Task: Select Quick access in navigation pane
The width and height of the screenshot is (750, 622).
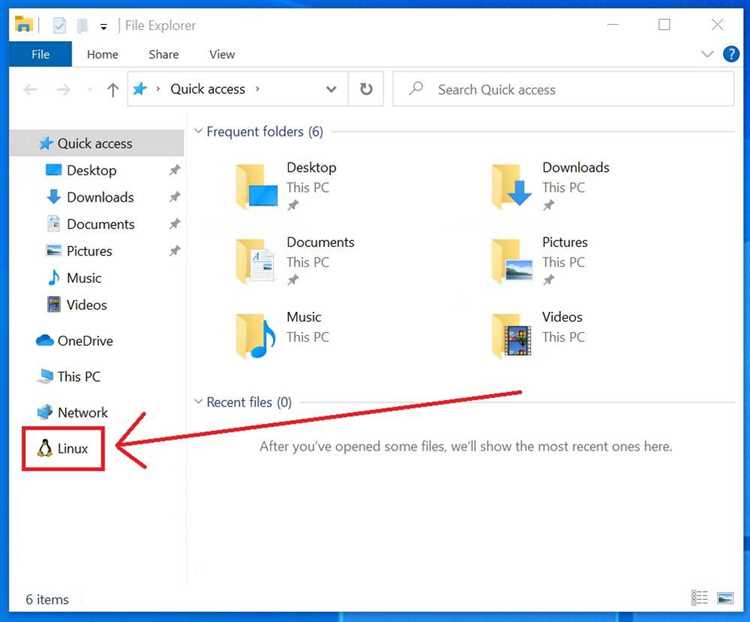Action: pyautogui.click(x=97, y=144)
